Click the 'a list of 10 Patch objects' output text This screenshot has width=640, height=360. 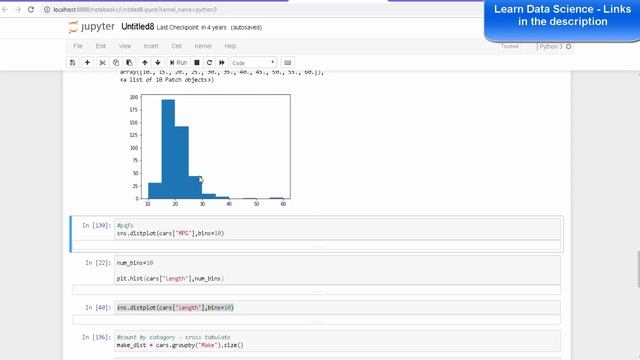click(x=167, y=80)
